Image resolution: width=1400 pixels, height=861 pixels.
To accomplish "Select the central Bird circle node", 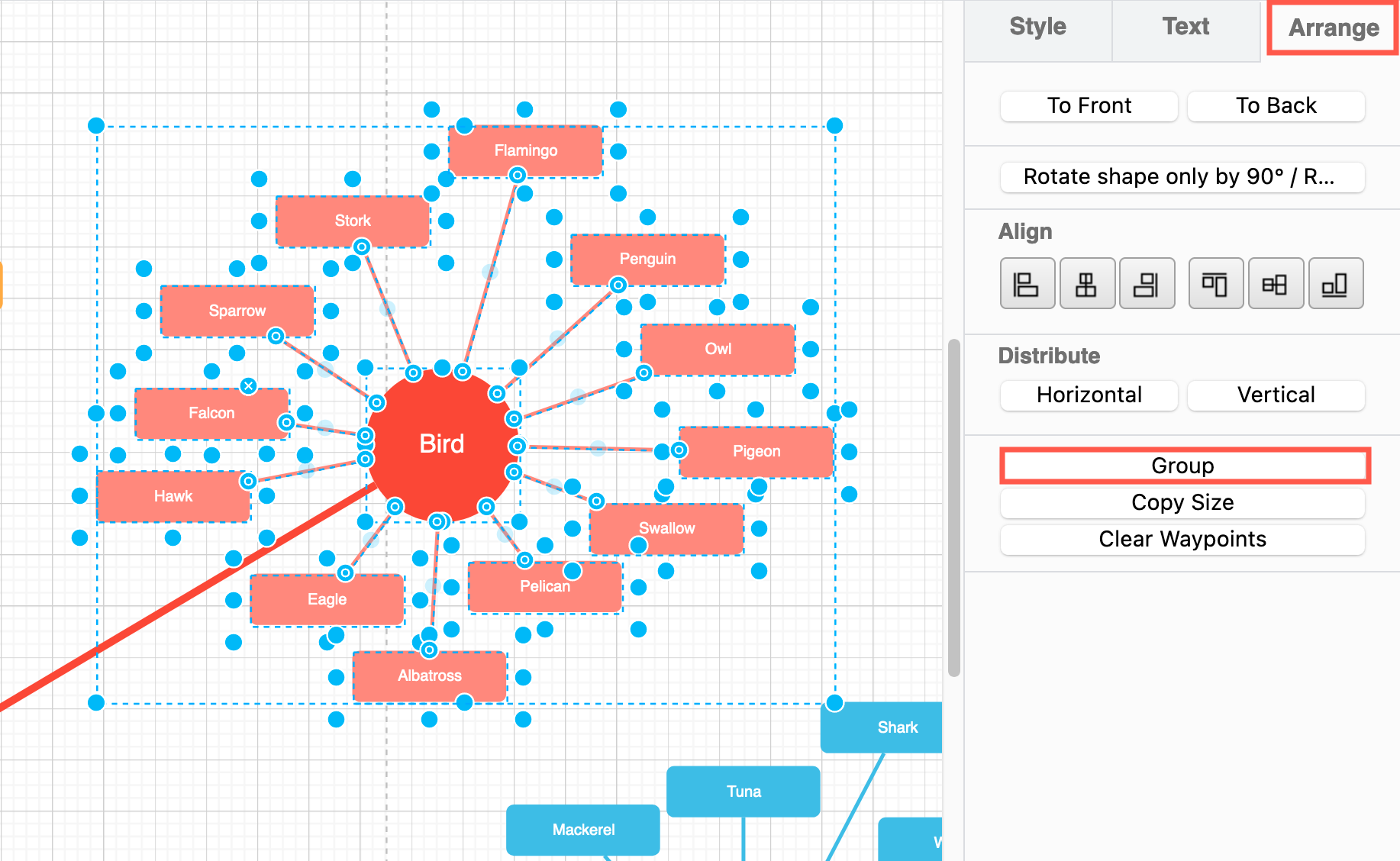I will pyautogui.click(x=441, y=444).
